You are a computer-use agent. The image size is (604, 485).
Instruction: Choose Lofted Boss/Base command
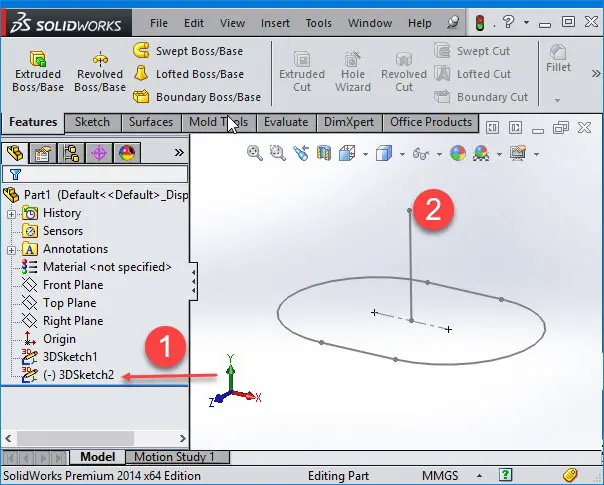(x=189, y=74)
